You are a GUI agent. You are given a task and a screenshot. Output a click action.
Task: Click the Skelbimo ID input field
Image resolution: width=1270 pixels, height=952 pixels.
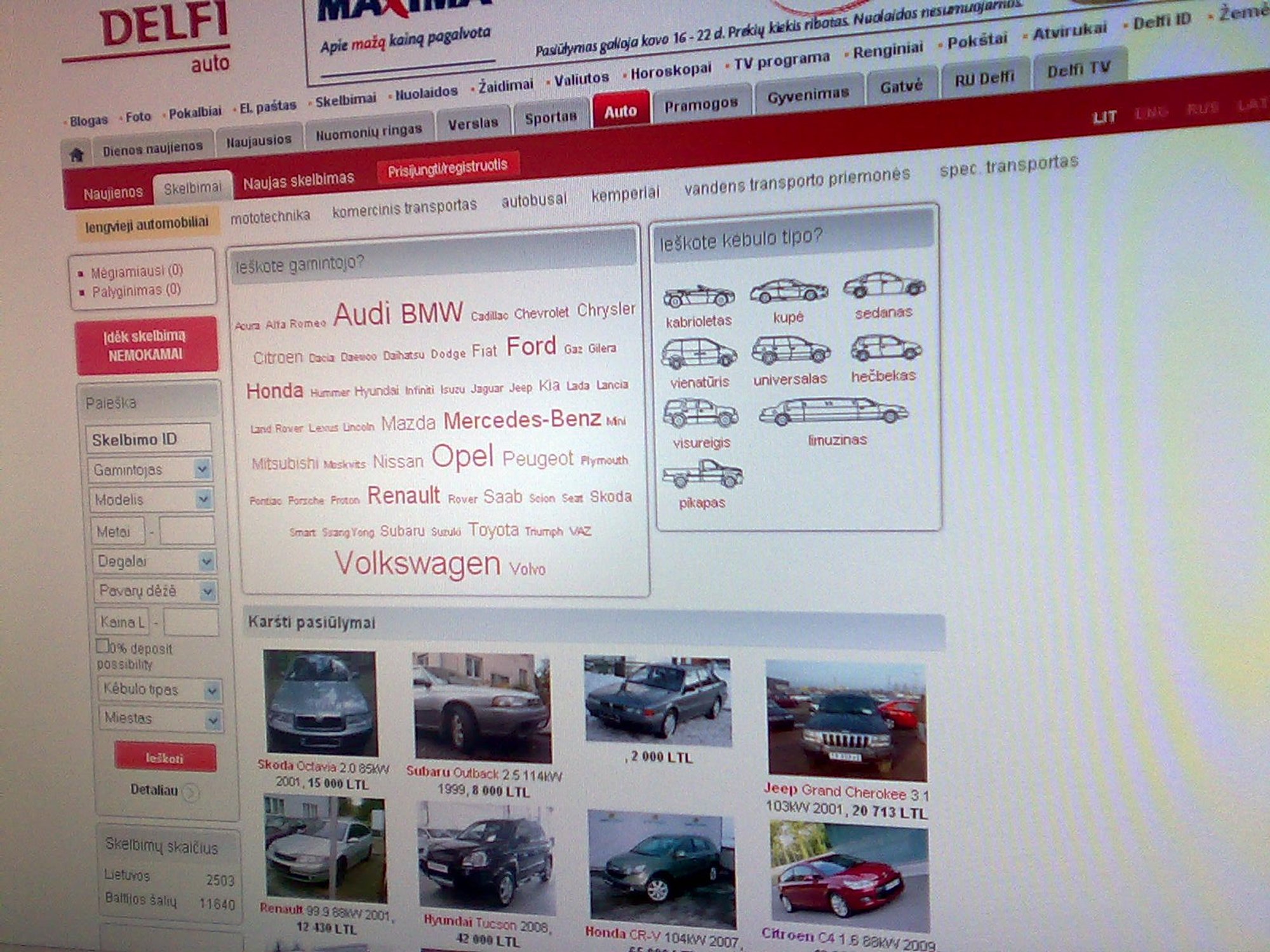point(148,439)
